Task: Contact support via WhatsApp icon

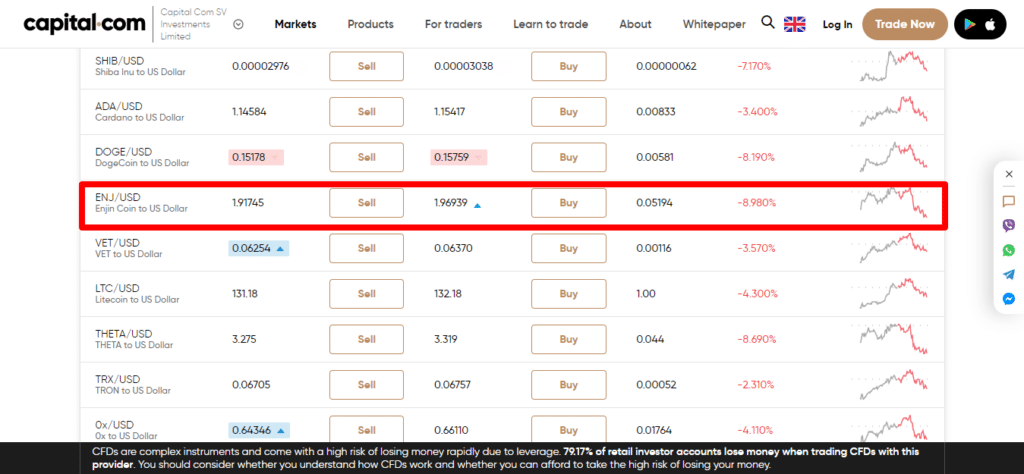Action: pyautogui.click(x=1009, y=250)
